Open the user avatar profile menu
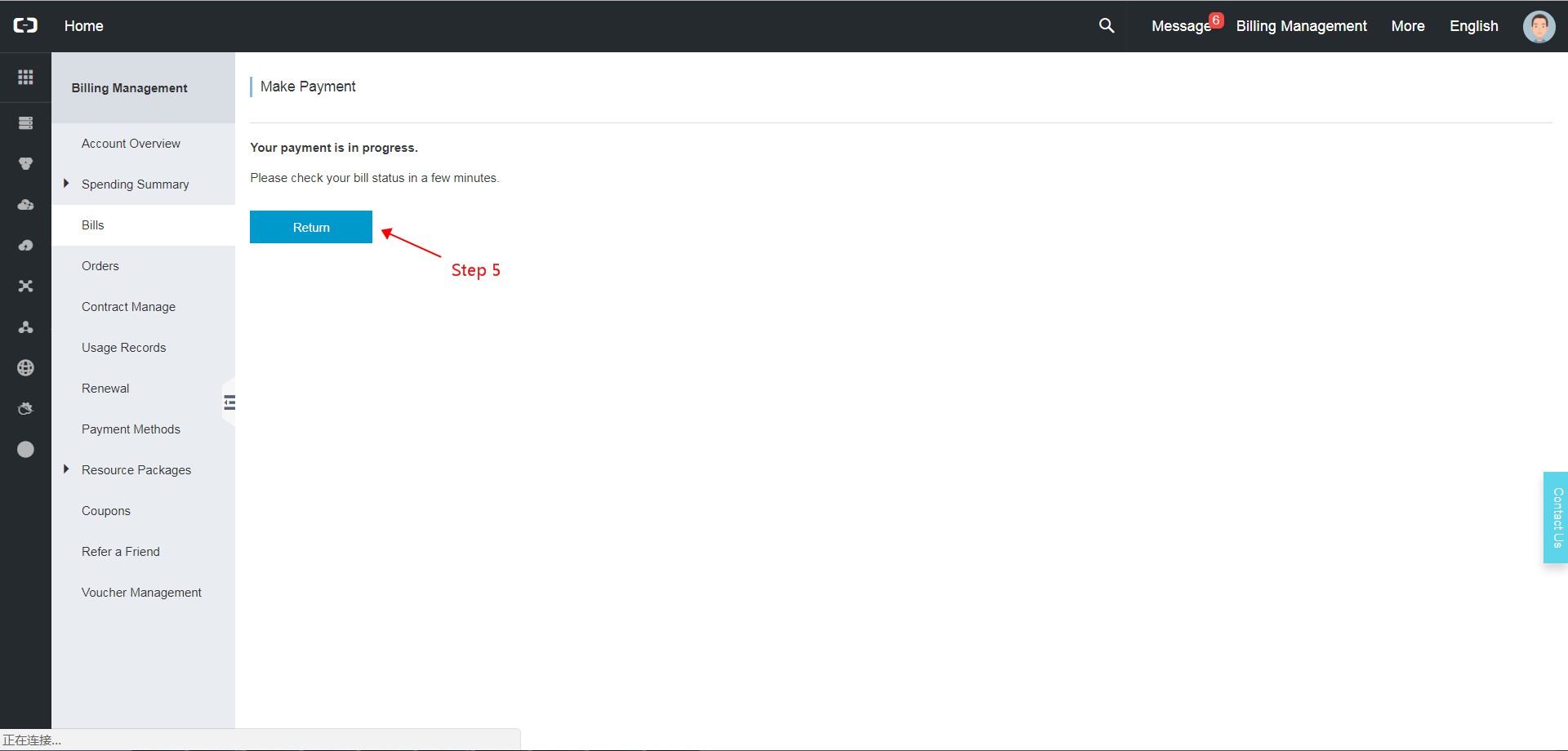 click(1539, 26)
